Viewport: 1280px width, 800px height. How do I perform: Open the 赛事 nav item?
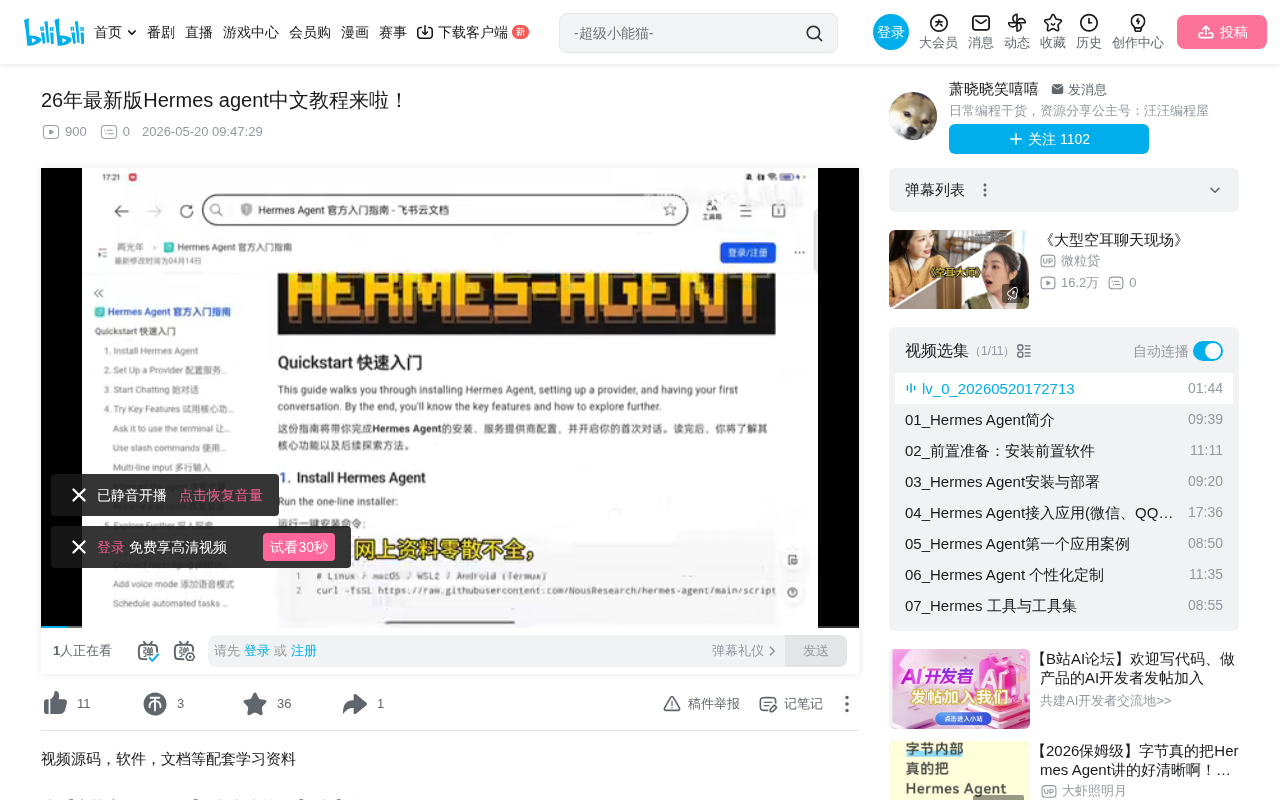point(393,32)
